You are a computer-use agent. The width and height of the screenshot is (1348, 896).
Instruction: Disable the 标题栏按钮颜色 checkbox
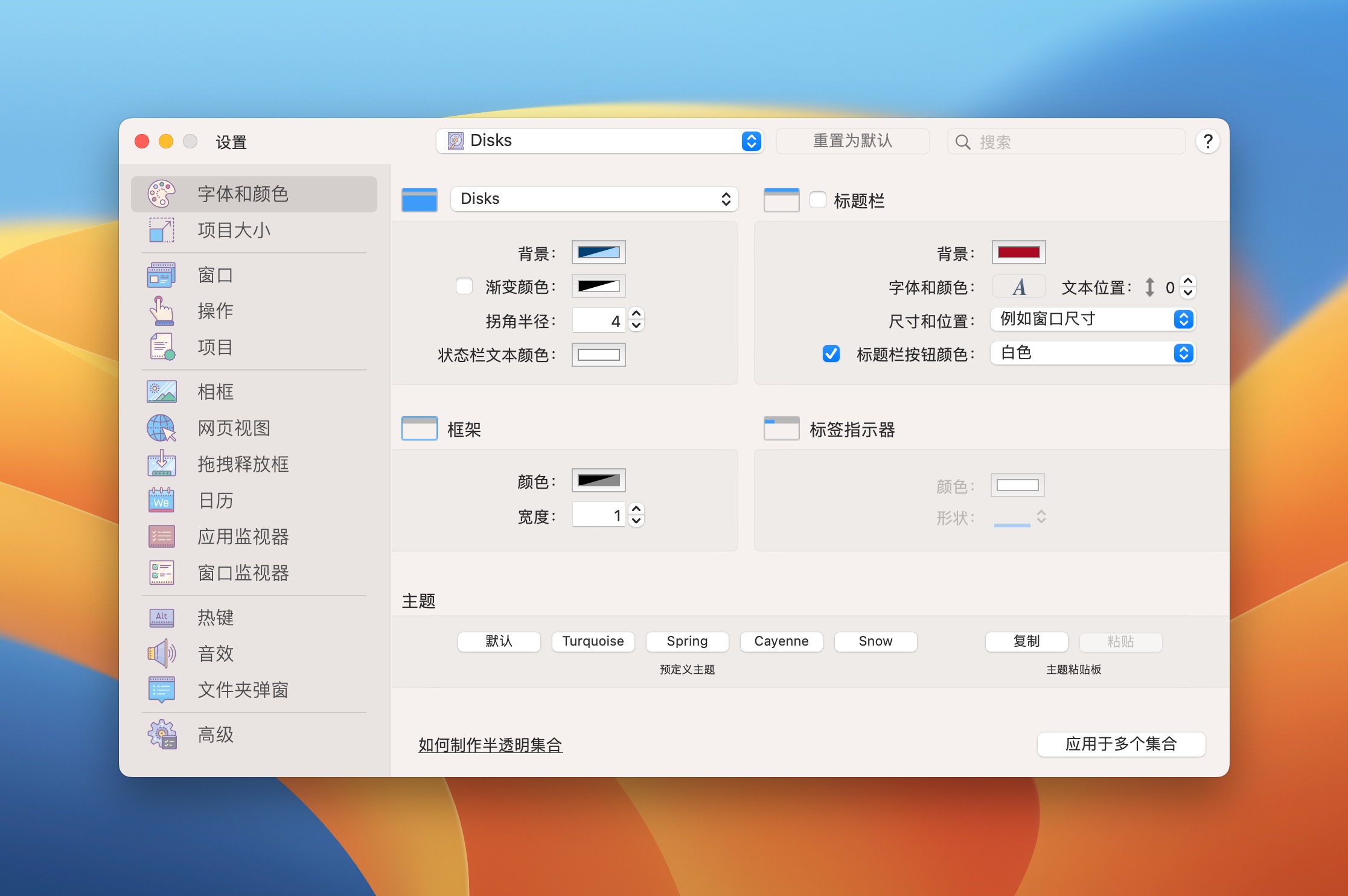pyautogui.click(x=831, y=355)
